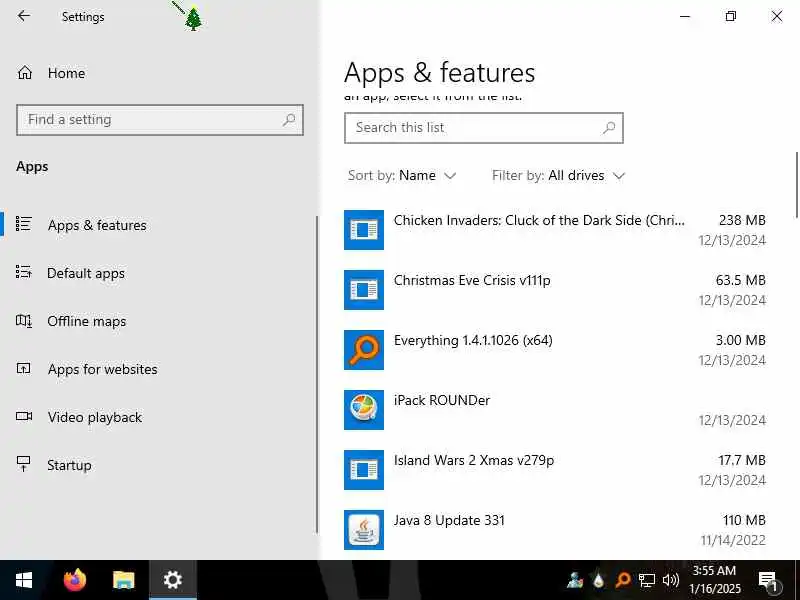Click the Apps for websites icon
Screen dimensions: 800x600
[23, 368]
